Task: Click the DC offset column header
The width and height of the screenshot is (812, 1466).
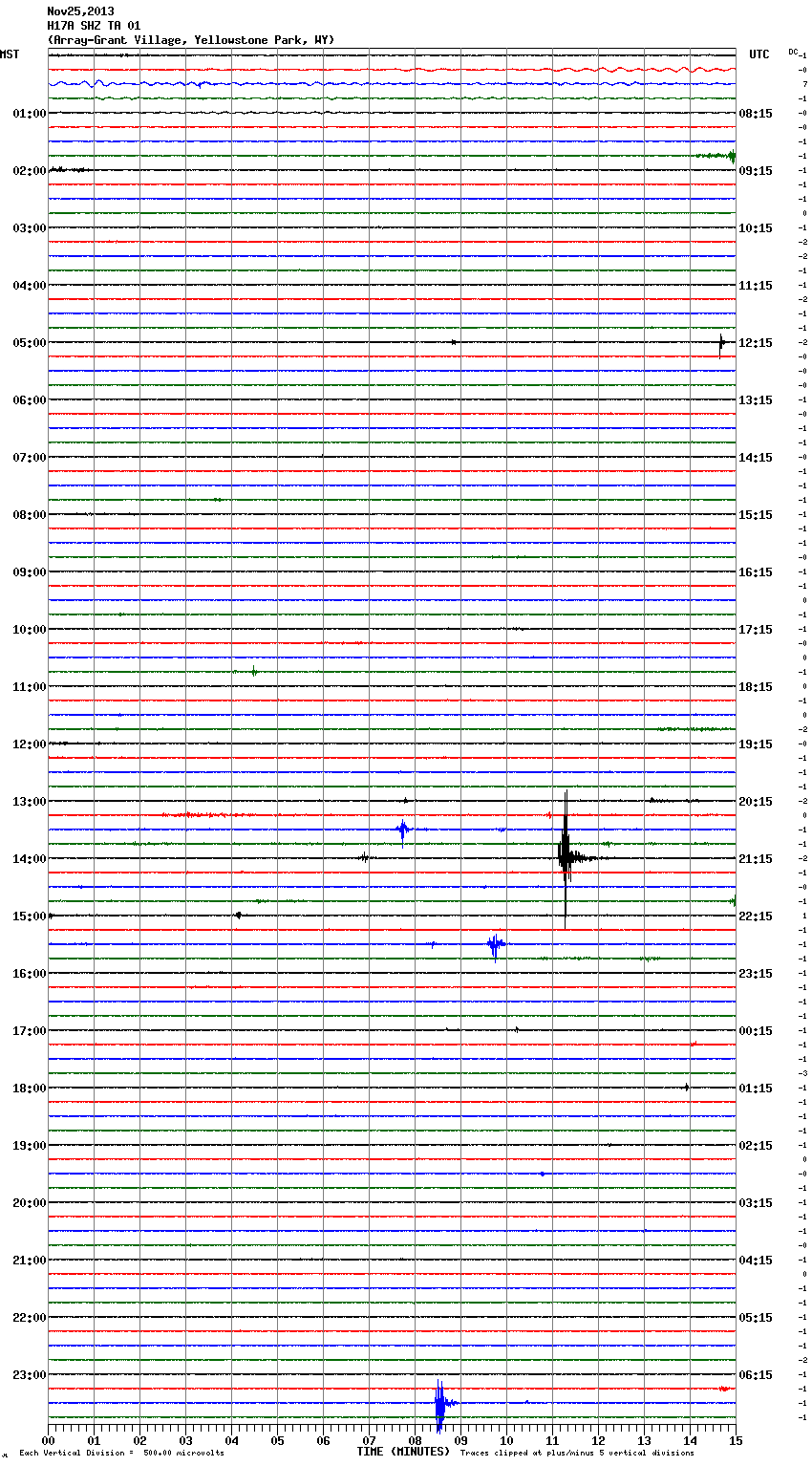Action: [x=793, y=52]
